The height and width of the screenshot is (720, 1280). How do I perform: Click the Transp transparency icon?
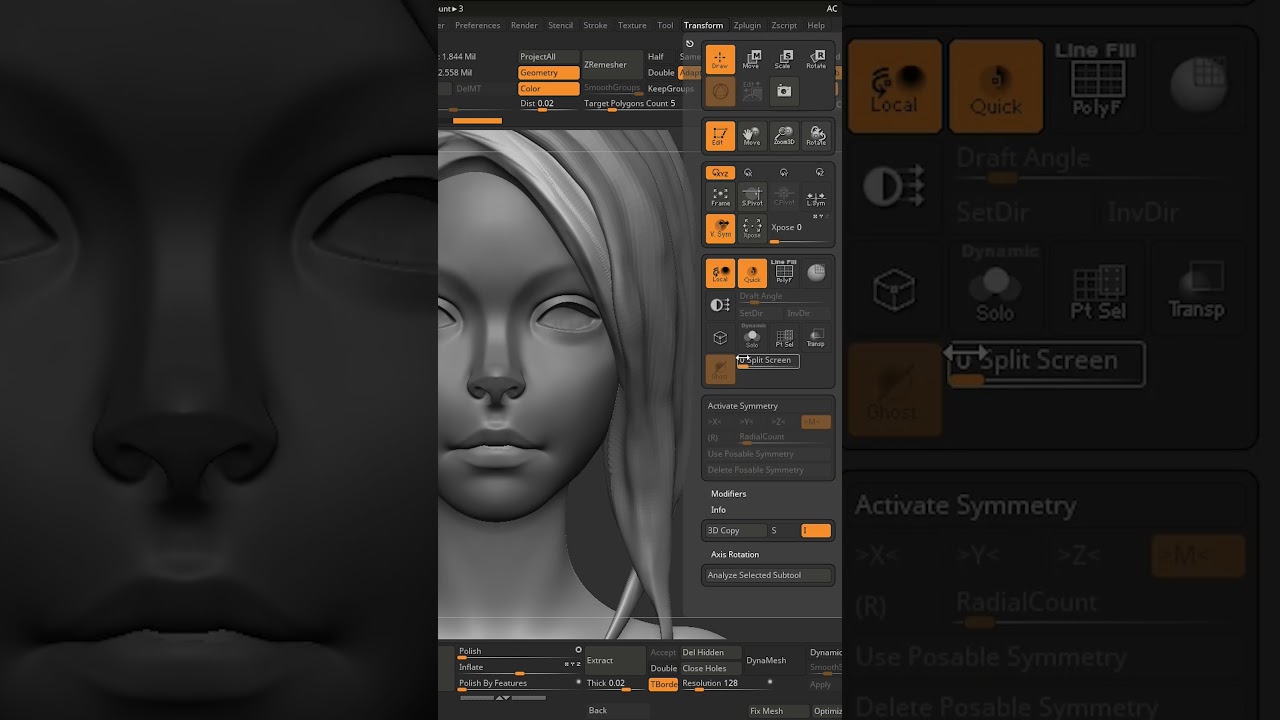click(816, 339)
